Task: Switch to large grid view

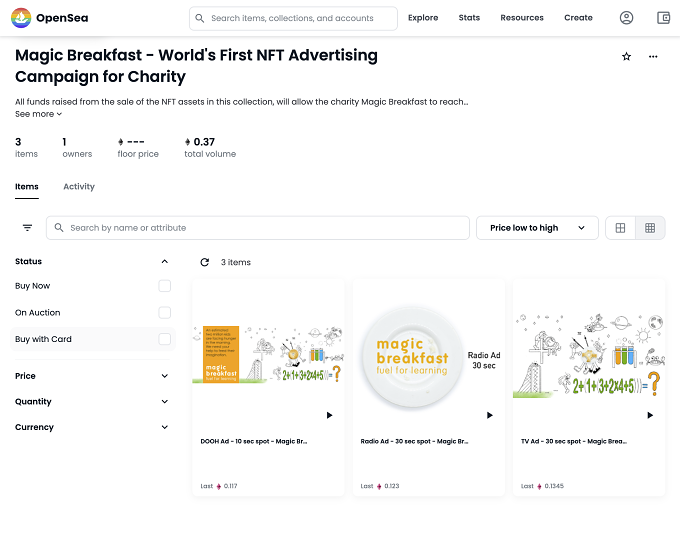Action: point(620,228)
